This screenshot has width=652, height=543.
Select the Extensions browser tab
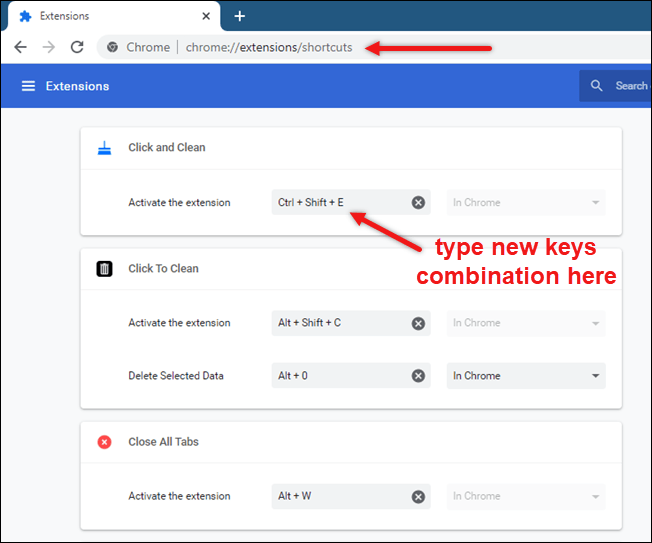point(112,16)
